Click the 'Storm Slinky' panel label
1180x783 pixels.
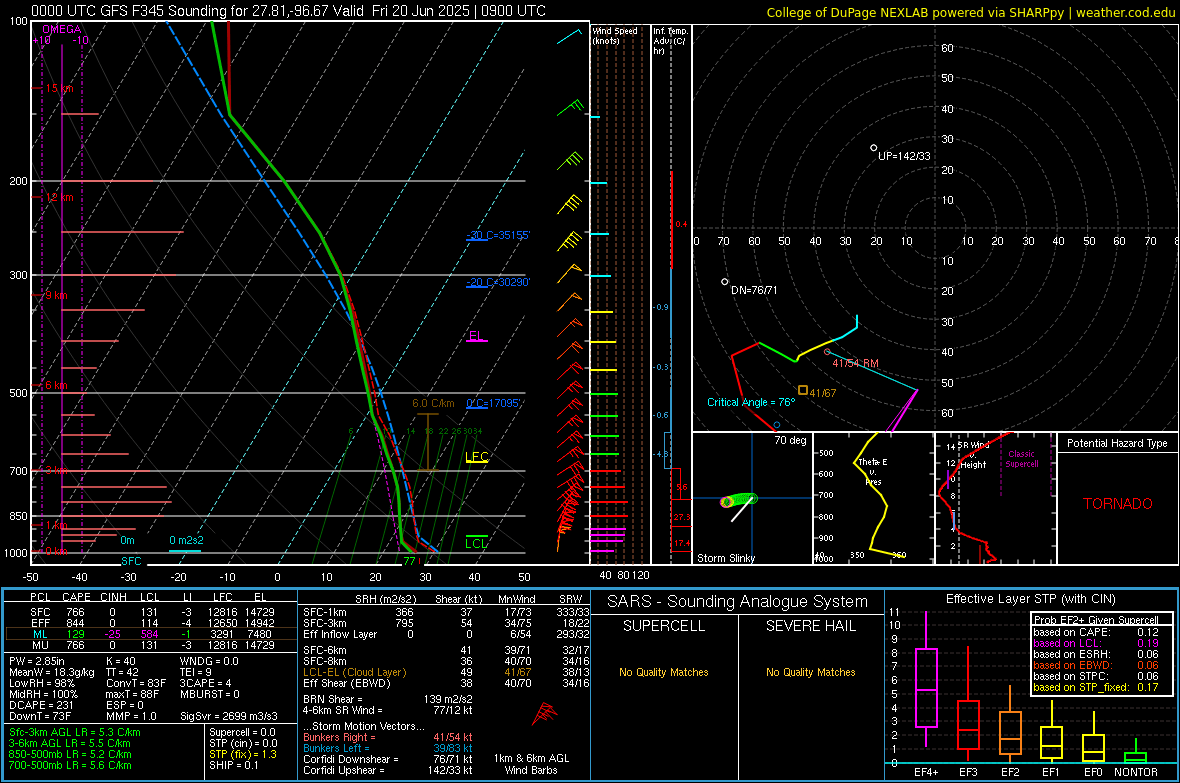pyautogui.click(x=725, y=558)
